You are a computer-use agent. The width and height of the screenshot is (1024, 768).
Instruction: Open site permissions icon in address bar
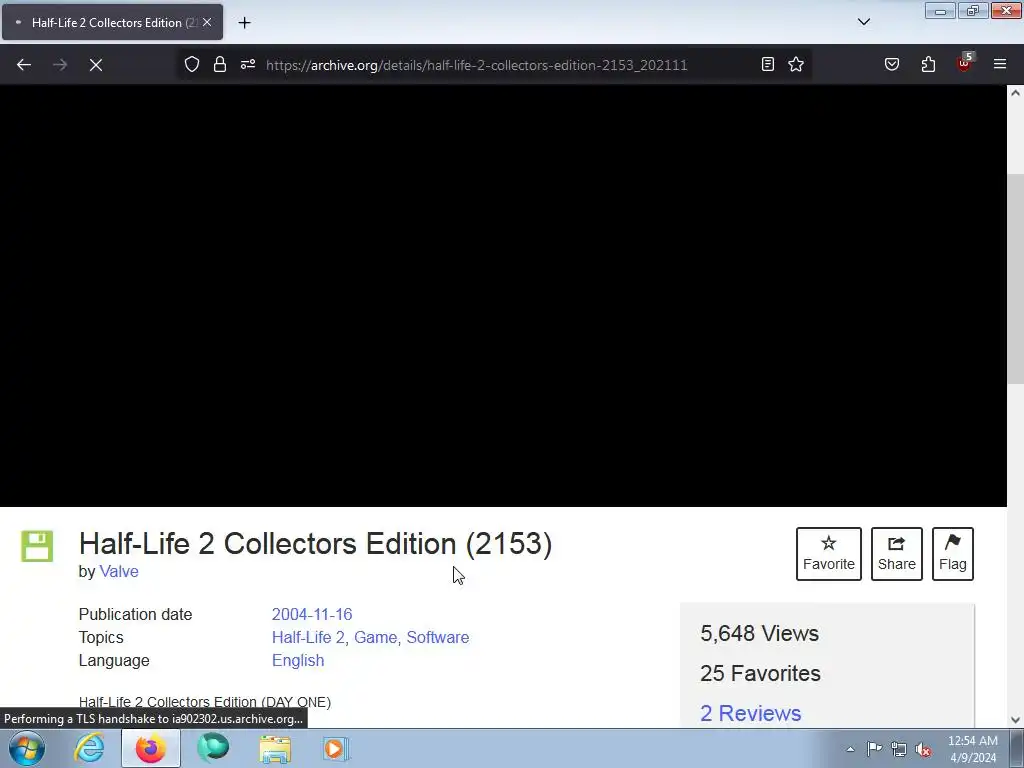tap(248, 64)
